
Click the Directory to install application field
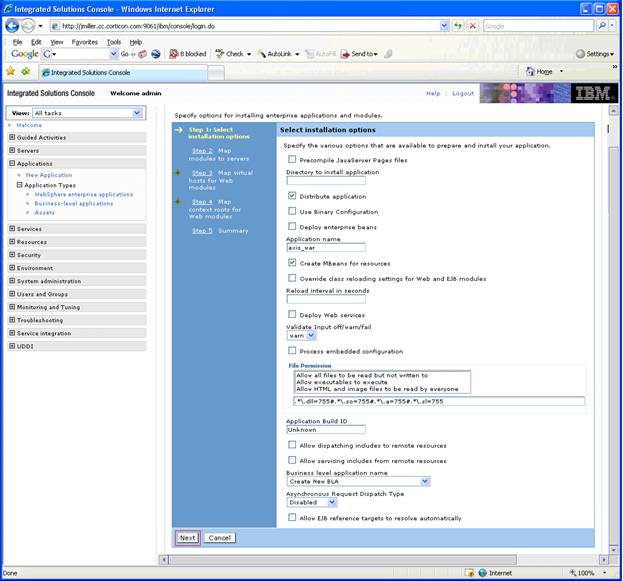tap(326, 180)
